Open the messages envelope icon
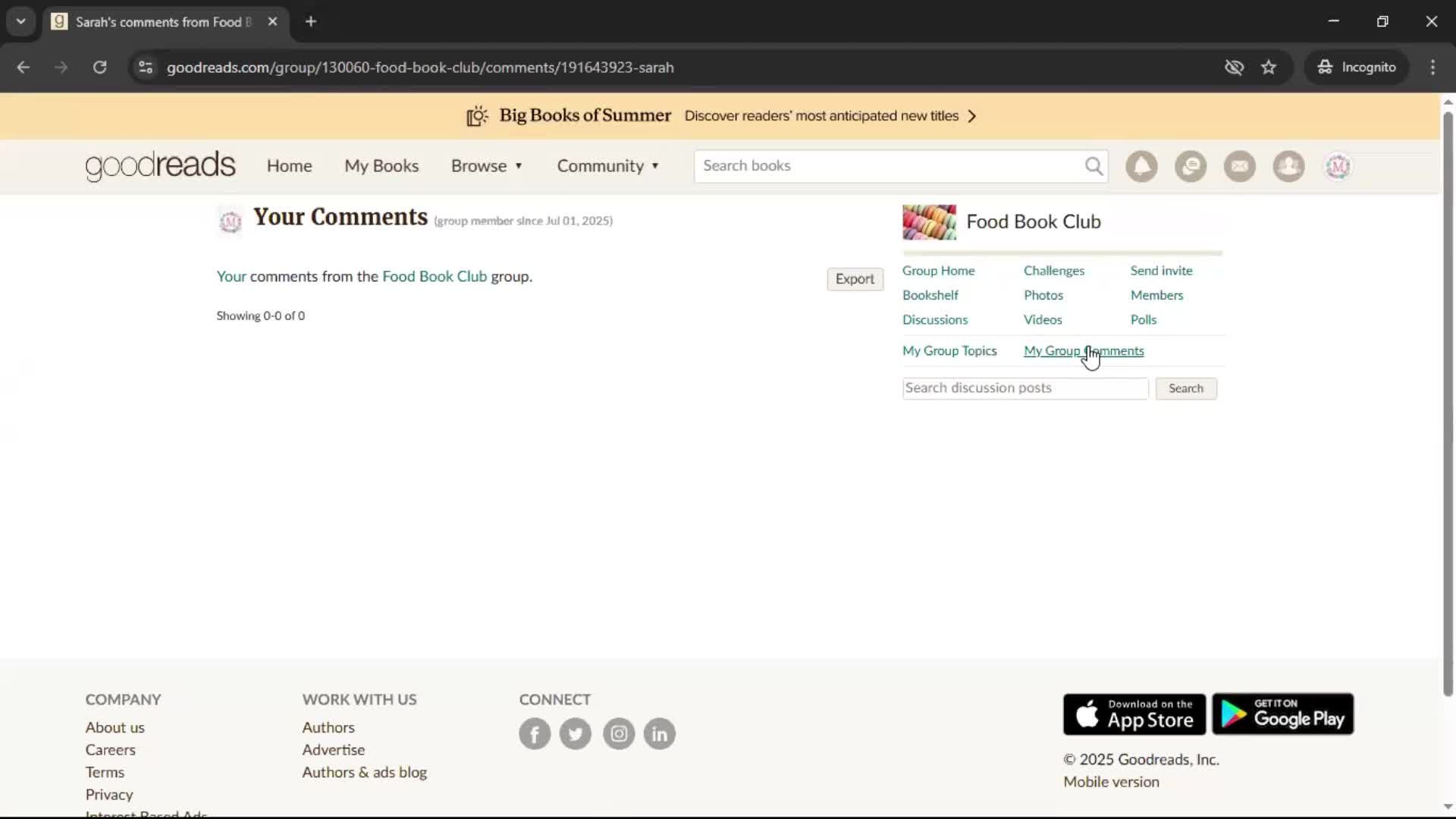The height and width of the screenshot is (819, 1456). [1240, 166]
